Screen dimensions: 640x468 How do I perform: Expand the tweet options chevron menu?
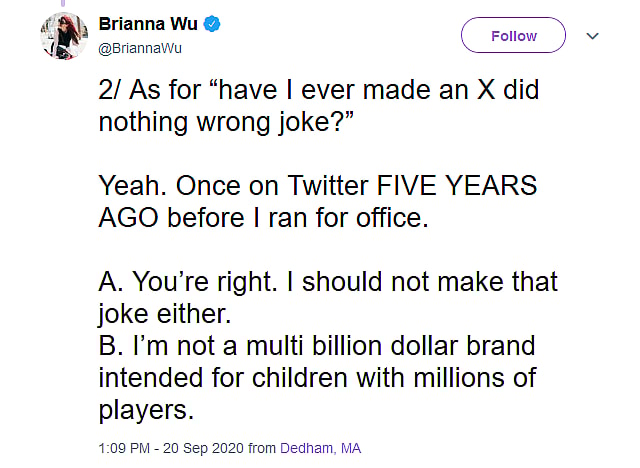(592, 36)
